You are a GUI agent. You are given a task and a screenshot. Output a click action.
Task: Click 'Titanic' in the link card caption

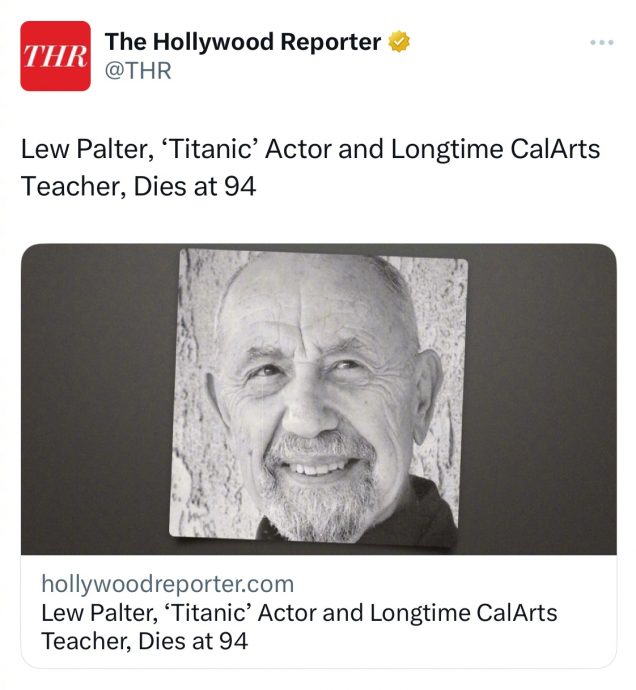coord(208,613)
